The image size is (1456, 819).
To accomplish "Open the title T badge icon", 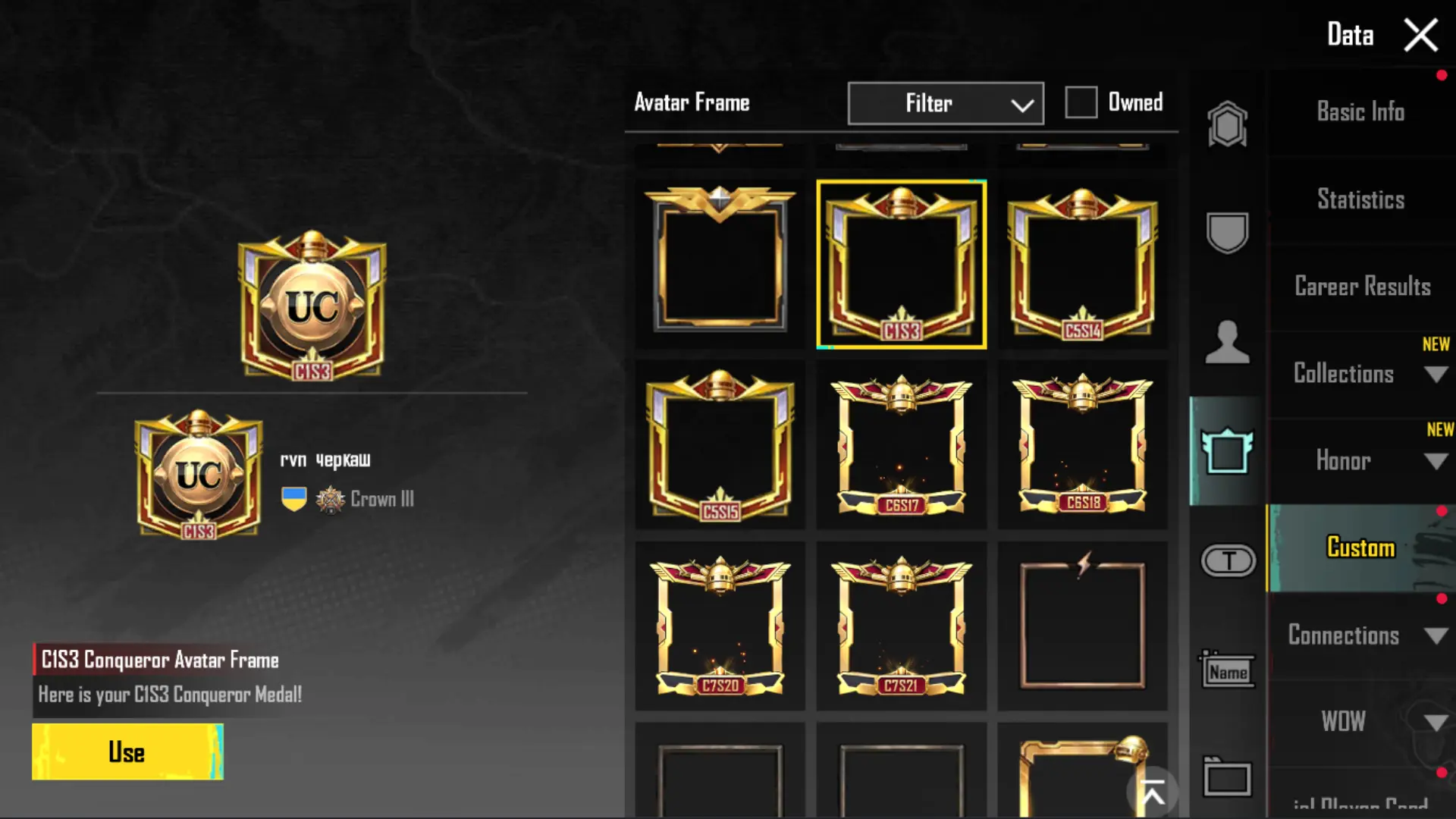I will pos(1228,561).
